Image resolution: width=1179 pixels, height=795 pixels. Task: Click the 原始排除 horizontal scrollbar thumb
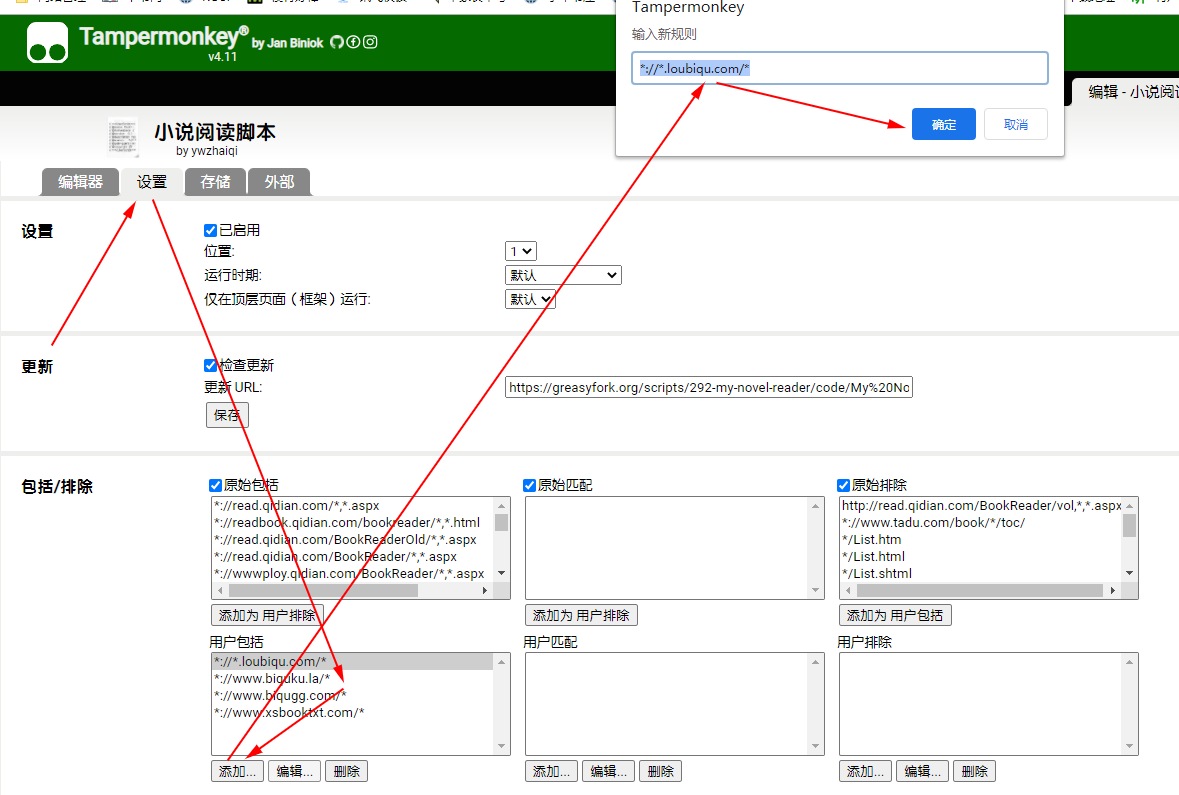tap(979, 591)
